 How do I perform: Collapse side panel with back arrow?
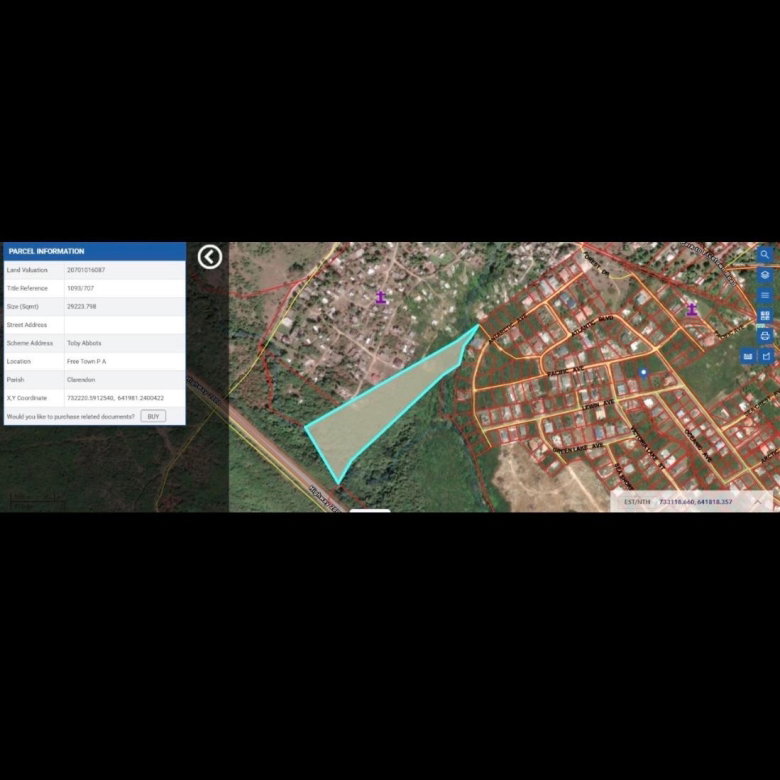pyautogui.click(x=209, y=257)
